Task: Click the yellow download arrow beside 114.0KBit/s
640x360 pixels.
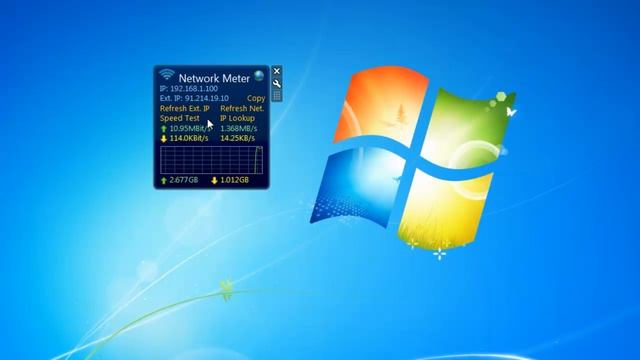Action: 164,139
